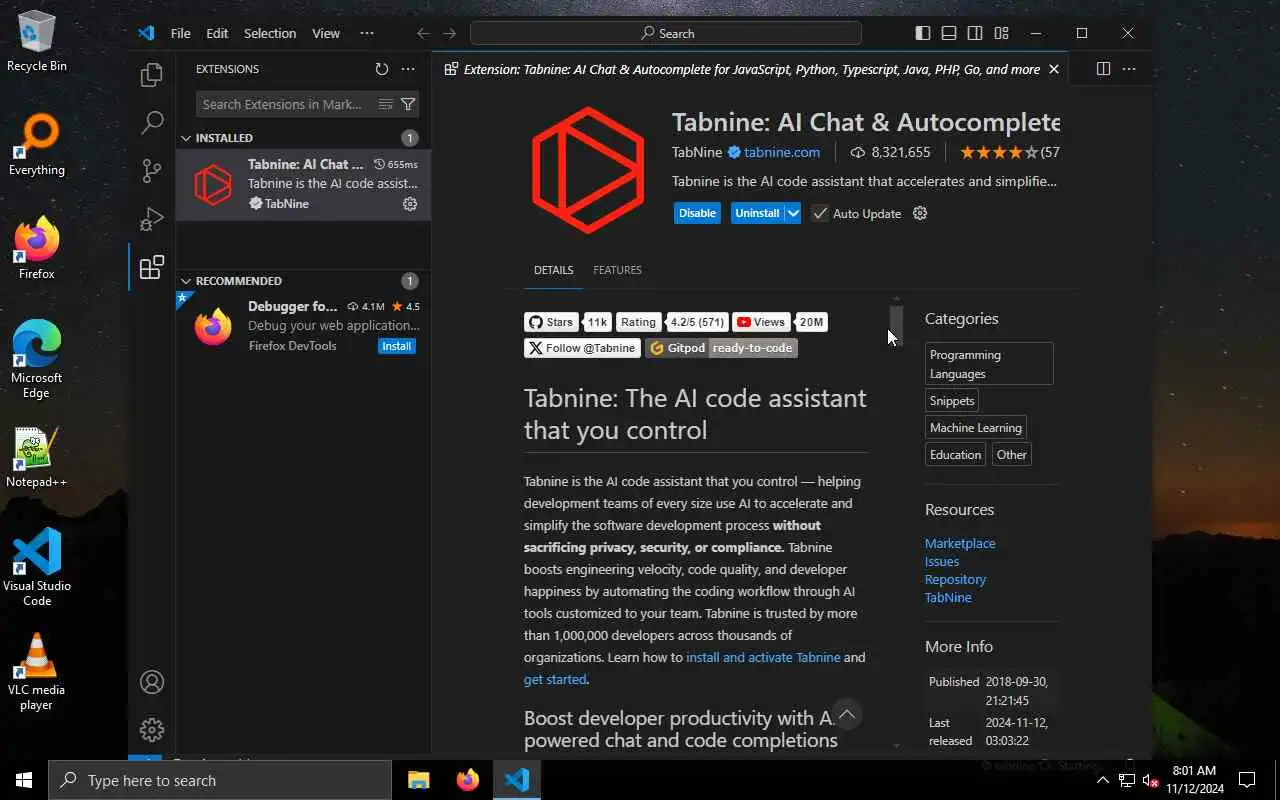The height and width of the screenshot is (800, 1280).
Task: Switch to the Features tab
Action: tap(617, 270)
